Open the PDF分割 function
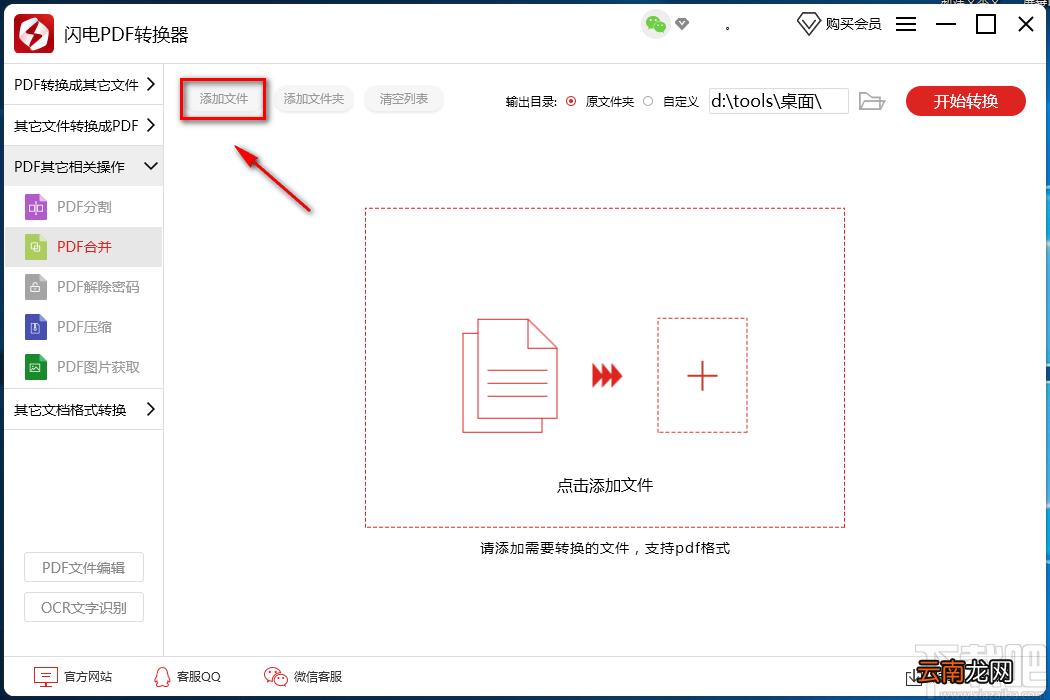This screenshot has height=700, width=1050. 84,207
